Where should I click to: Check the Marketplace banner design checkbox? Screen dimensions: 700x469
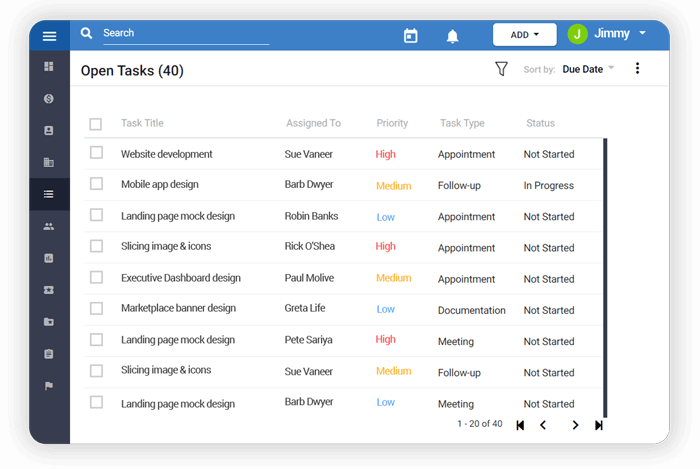(96, 308)
